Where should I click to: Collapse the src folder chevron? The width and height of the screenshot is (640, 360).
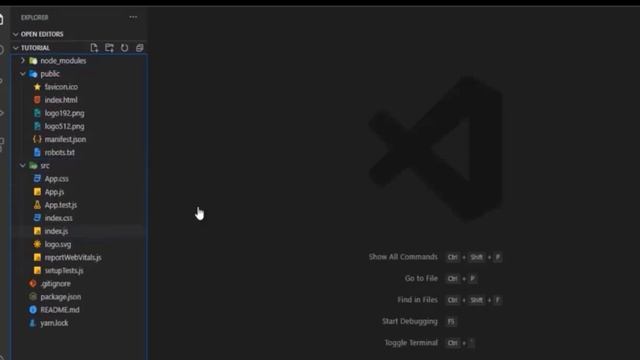point(23,165)
